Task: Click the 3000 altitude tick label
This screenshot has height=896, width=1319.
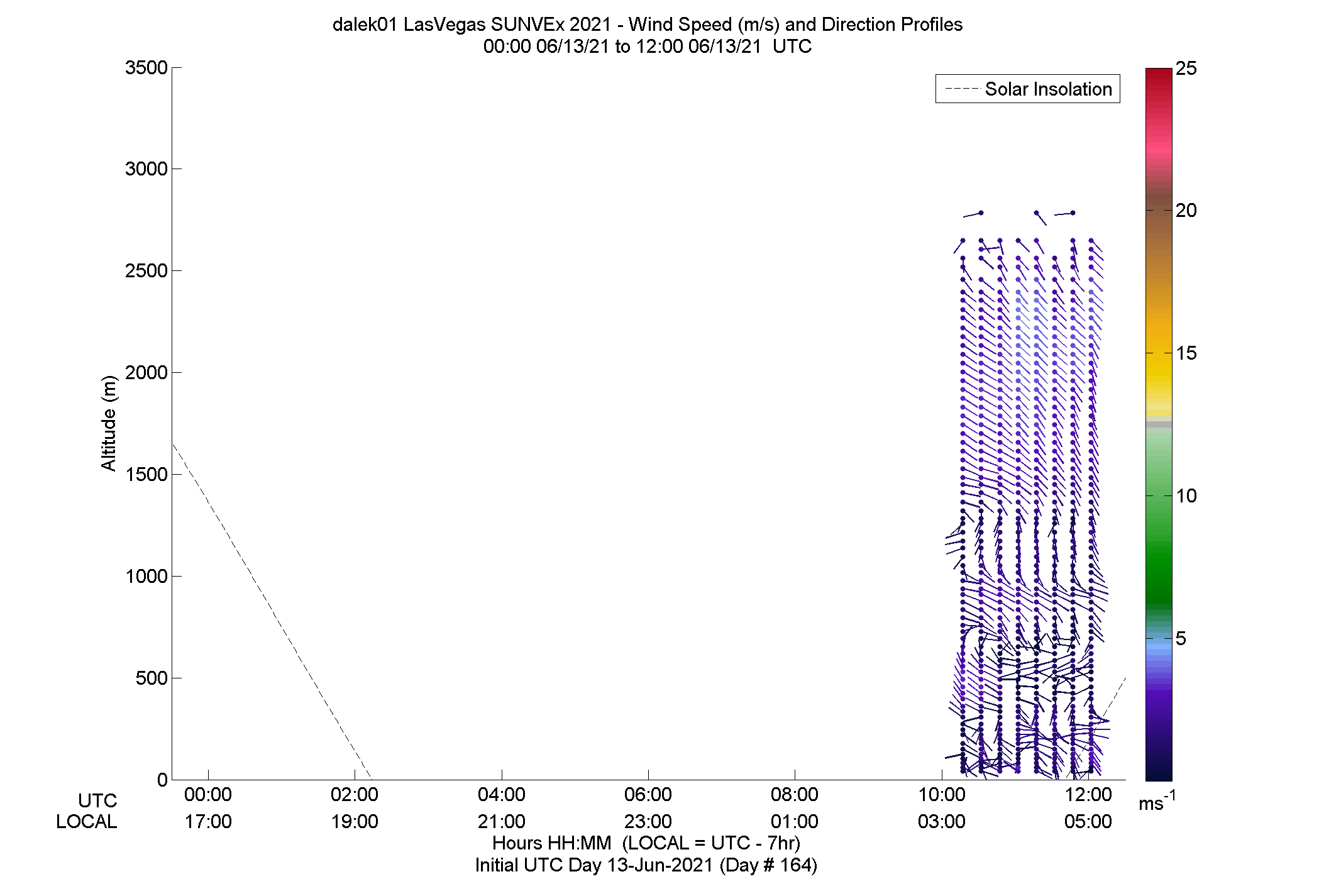Action: tap(146, 169)
